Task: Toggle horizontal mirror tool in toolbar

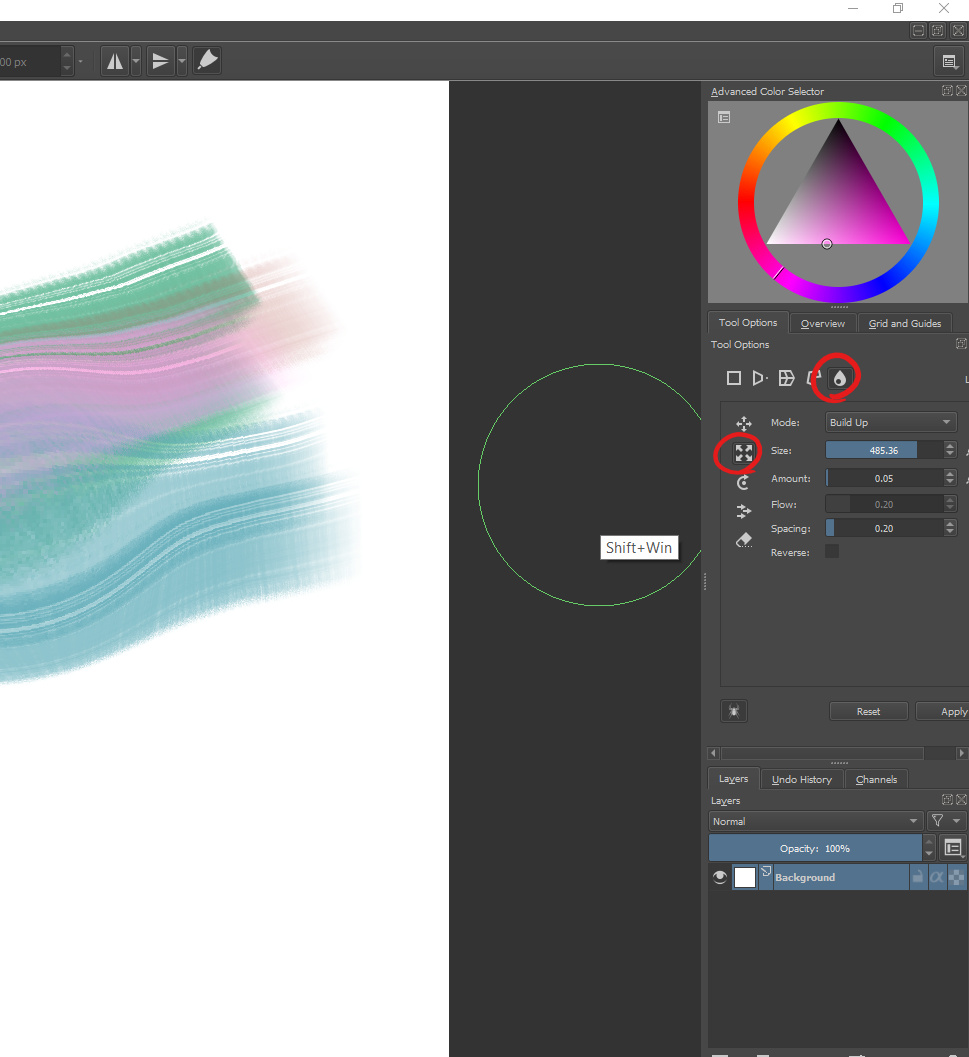Action: click(x=115, y=62)
